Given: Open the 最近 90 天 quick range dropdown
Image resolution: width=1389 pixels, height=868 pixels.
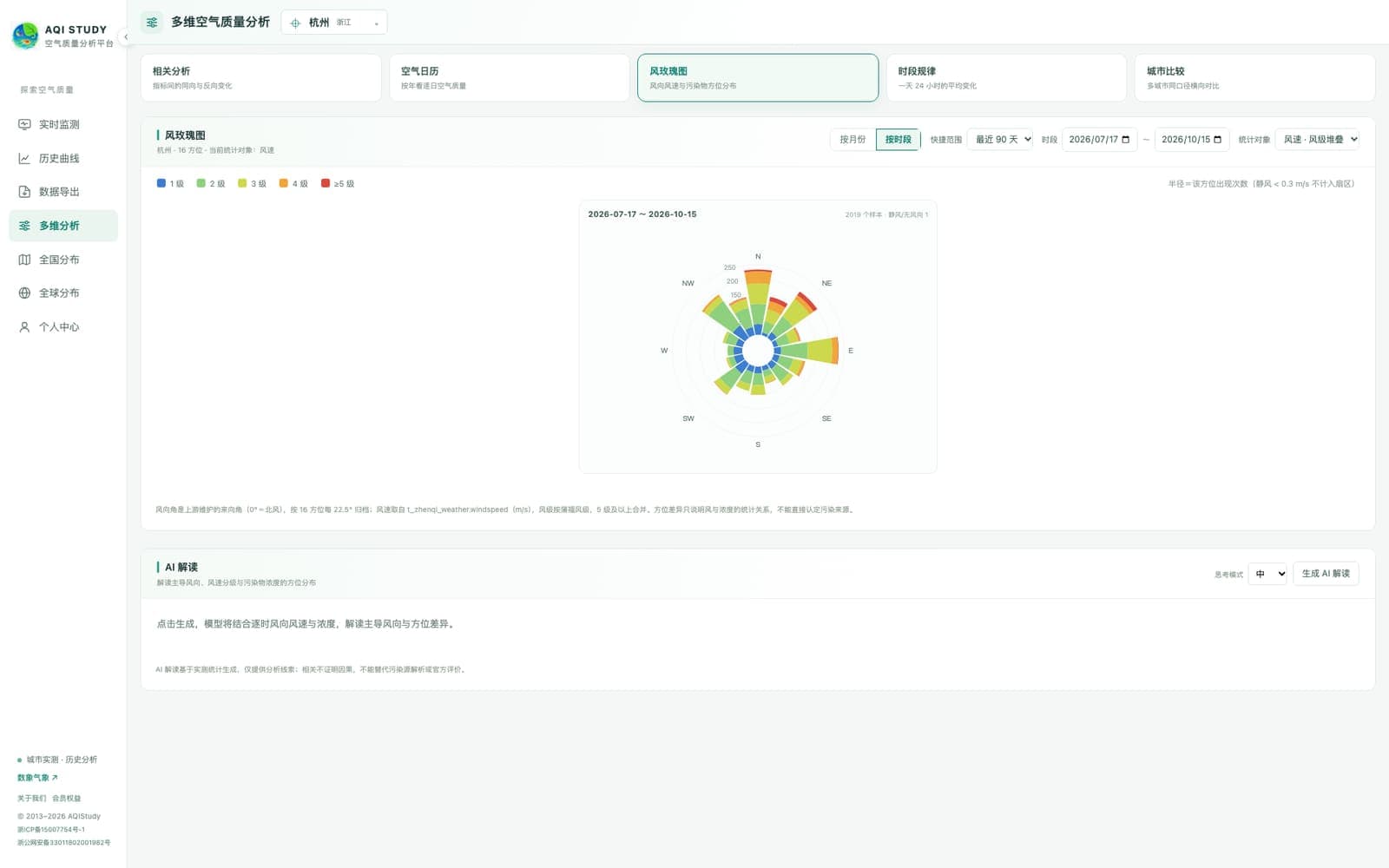Looking at the screenshot, I should (x=1000, y=140).
